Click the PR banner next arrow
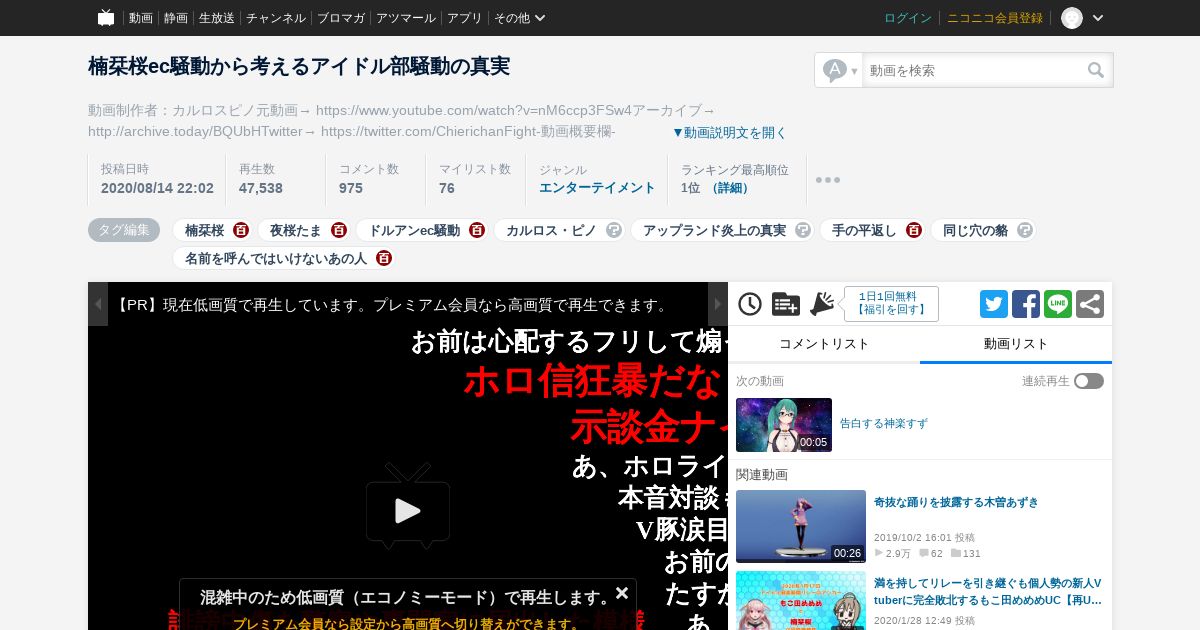Screen dimensions: 1200x630 tap(718, 304)
